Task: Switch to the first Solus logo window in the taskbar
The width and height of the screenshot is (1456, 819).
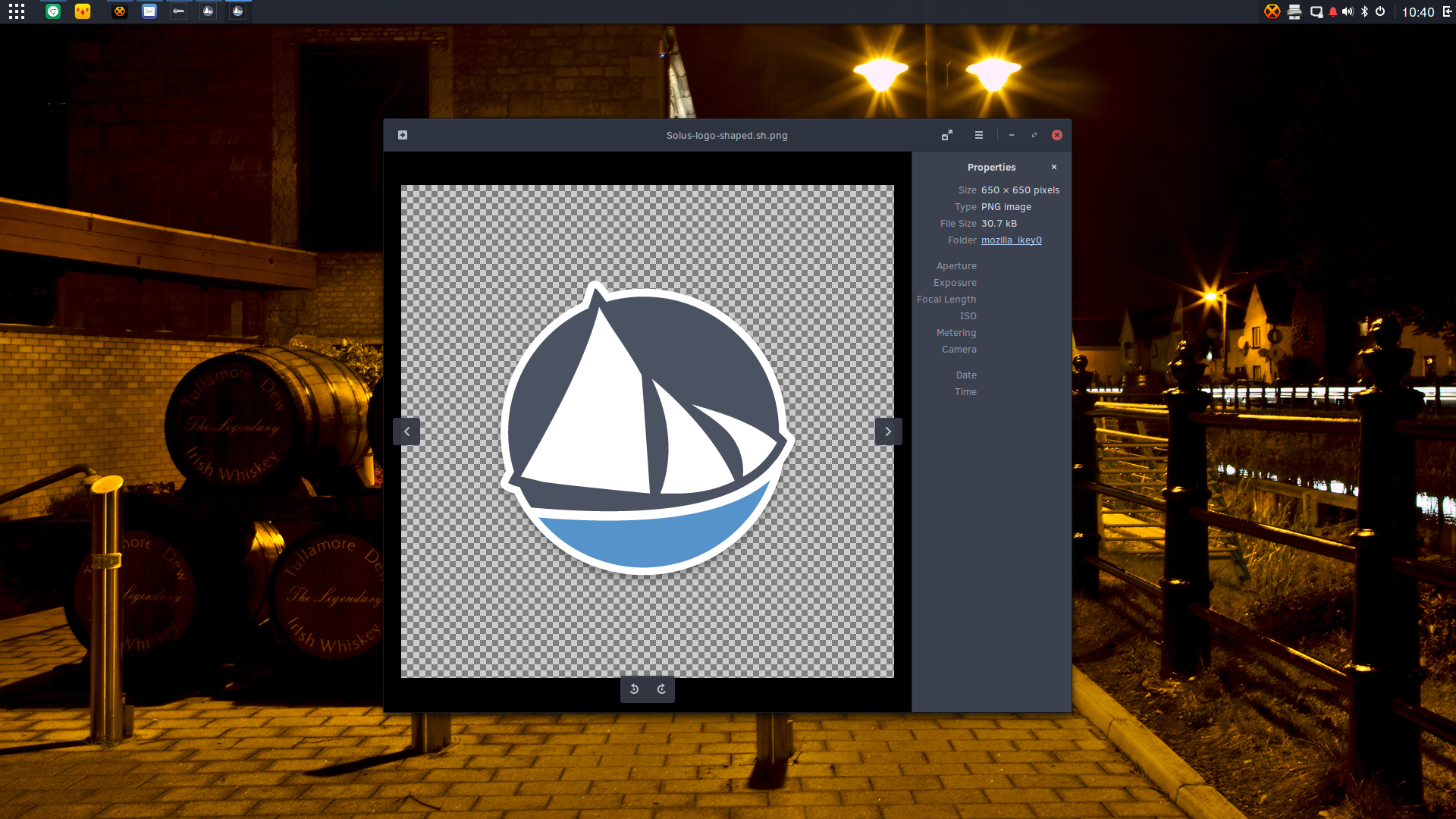Action: pos(208,11)
